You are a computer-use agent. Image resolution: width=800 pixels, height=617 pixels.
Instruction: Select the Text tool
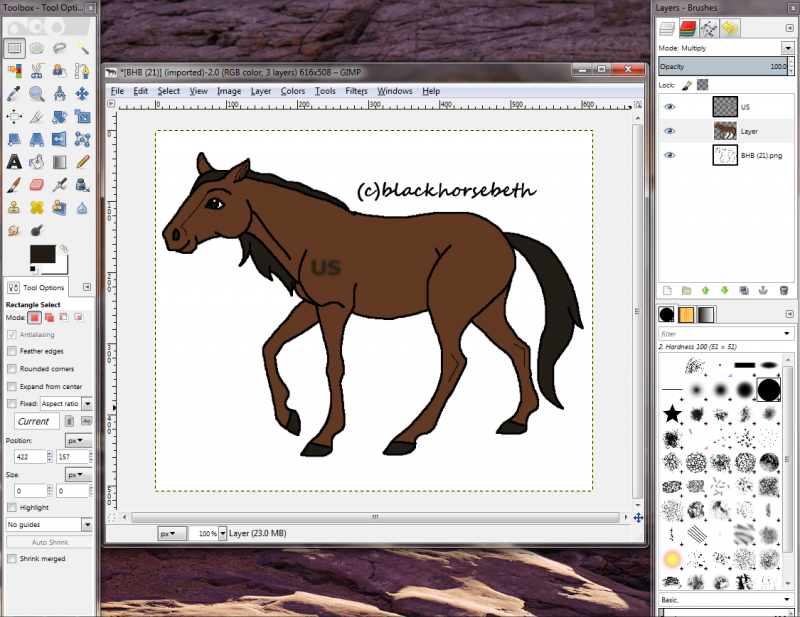pyautogui.click(x=14, y=162)
